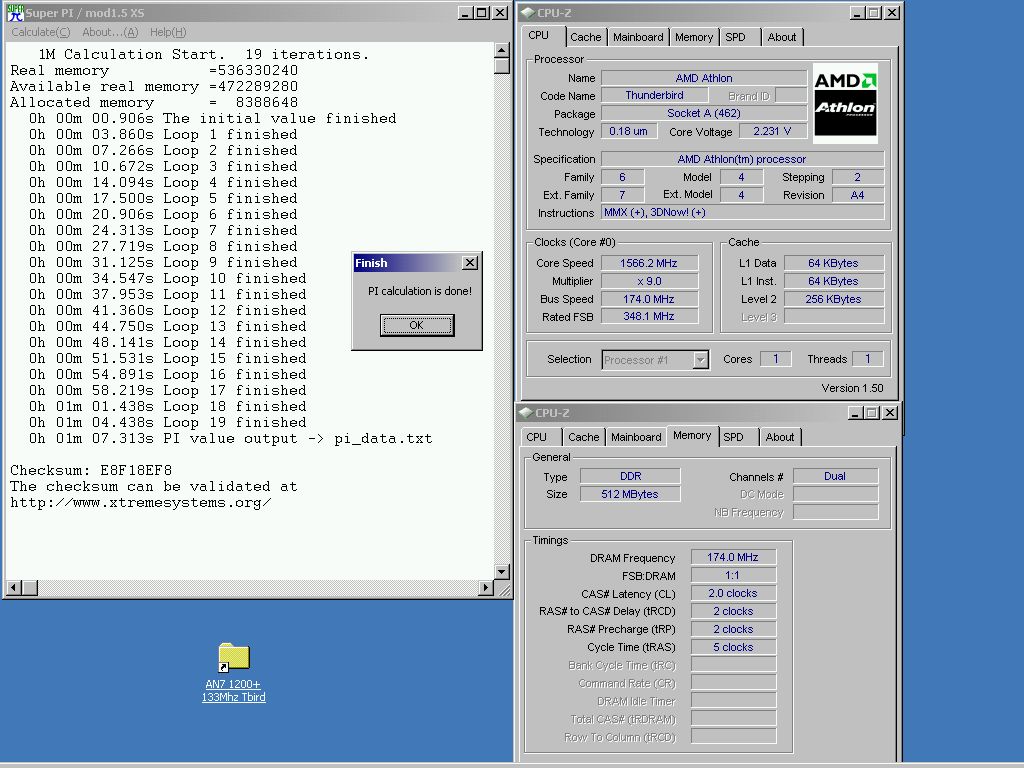The image size is (1024, 768).
Task: Click the 1M Calculation Start line
Action: tap(203, 54)
